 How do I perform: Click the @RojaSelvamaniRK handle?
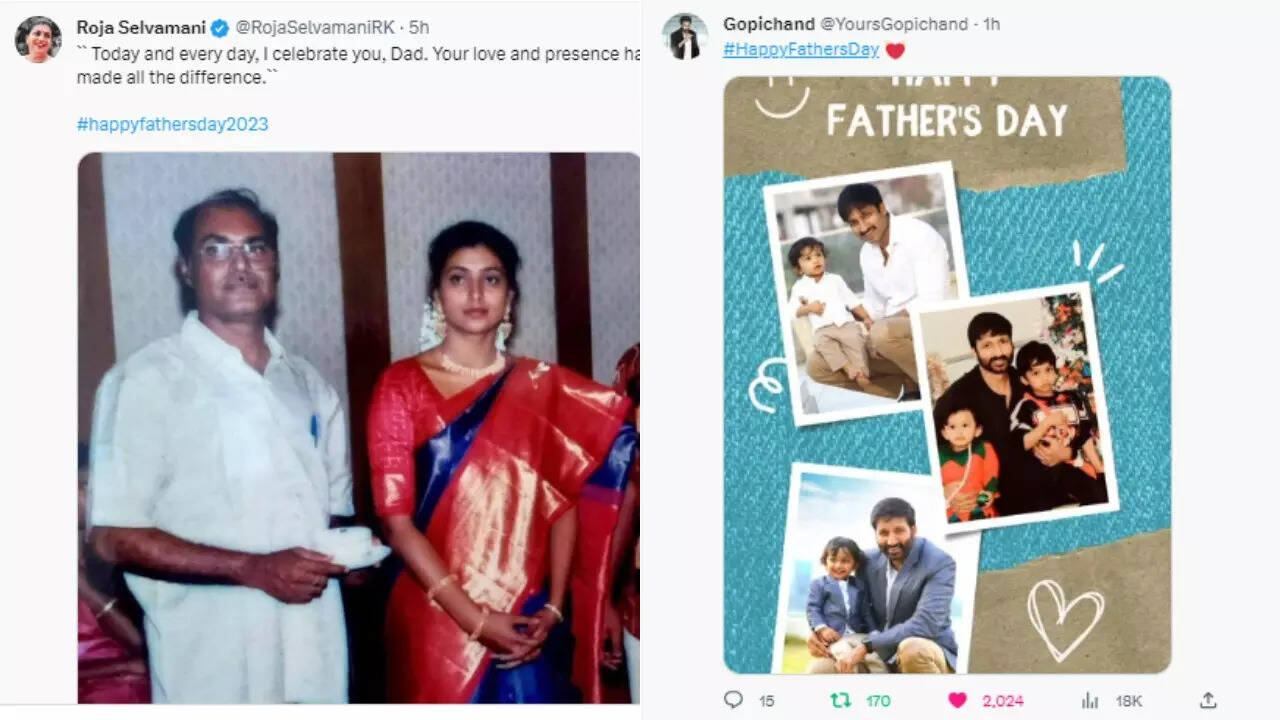point(315,27)
